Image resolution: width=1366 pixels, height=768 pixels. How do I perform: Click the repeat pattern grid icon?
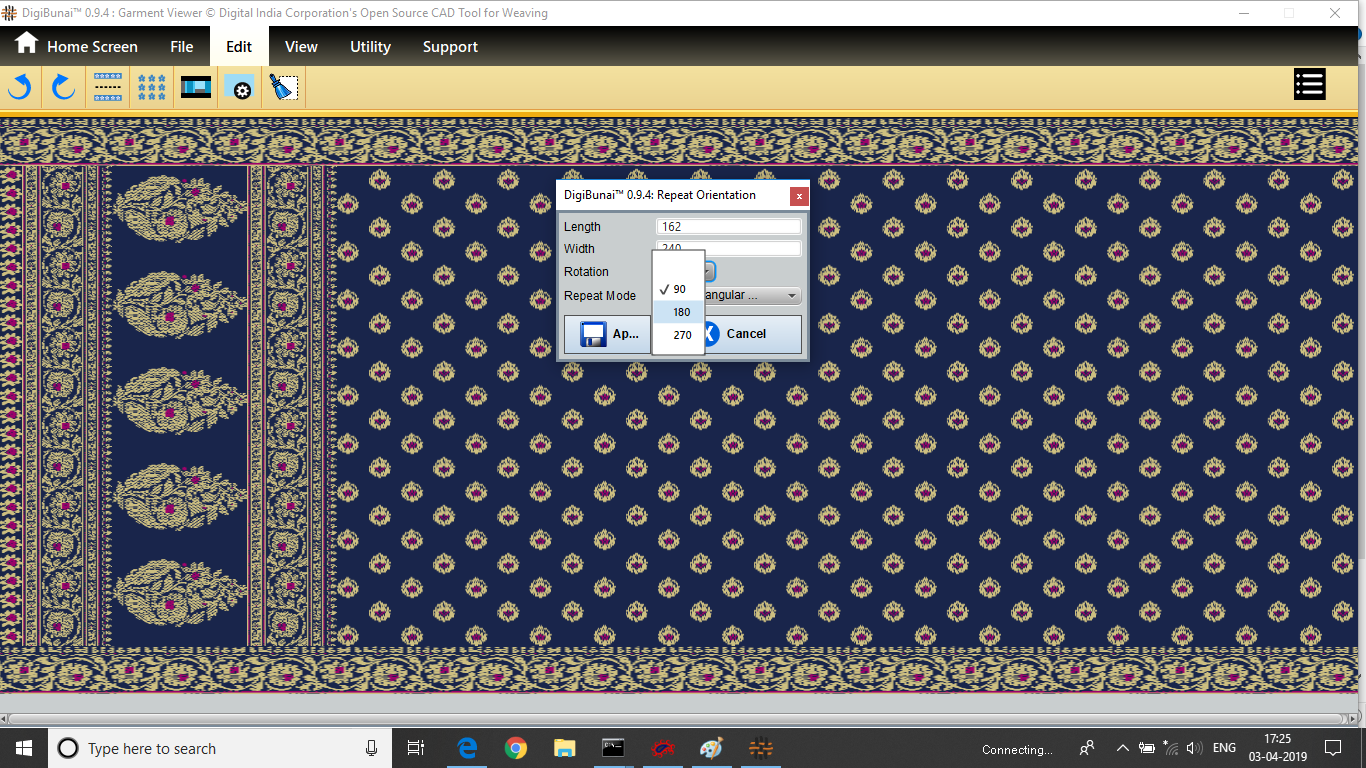pos(152,88)
